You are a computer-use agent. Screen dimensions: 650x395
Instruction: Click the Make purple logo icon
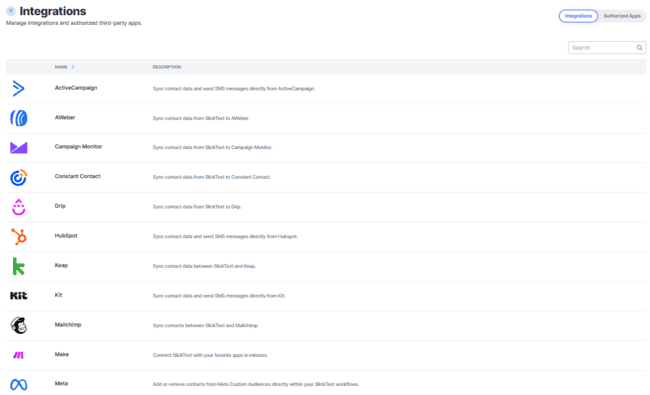coord(19,355)
